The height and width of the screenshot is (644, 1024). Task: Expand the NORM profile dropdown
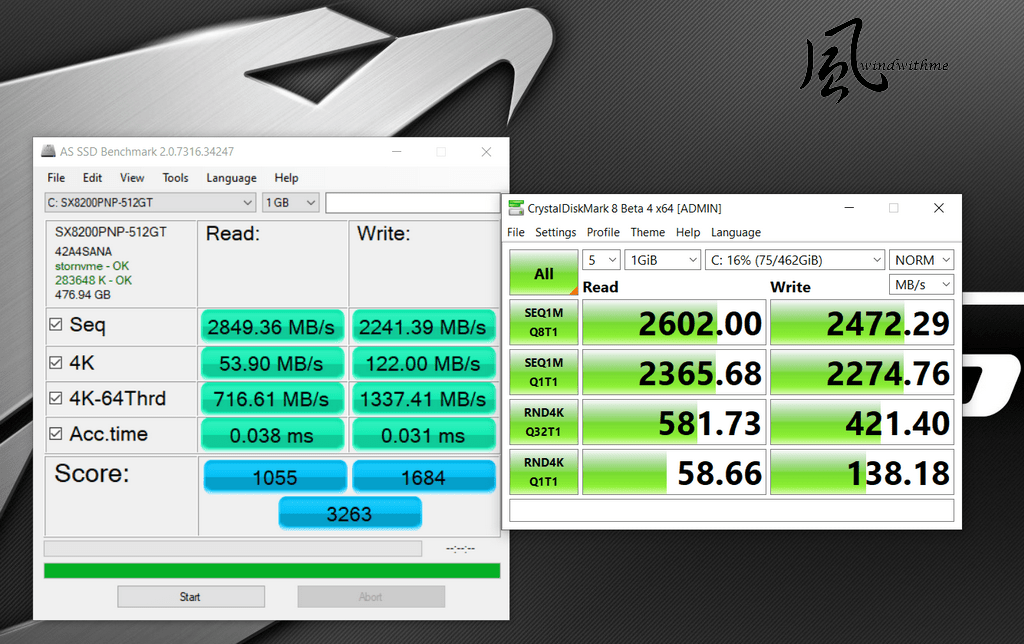921,260
